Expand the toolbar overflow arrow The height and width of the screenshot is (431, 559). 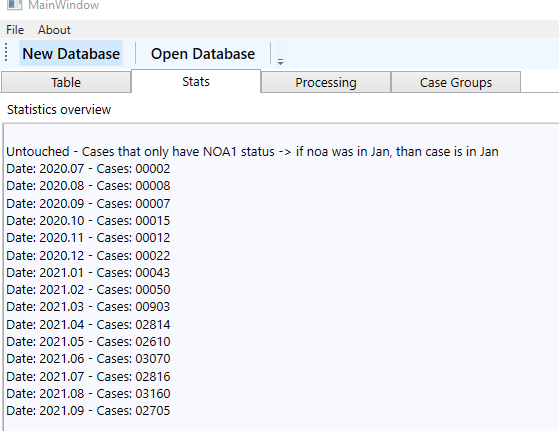coord(281,62)
